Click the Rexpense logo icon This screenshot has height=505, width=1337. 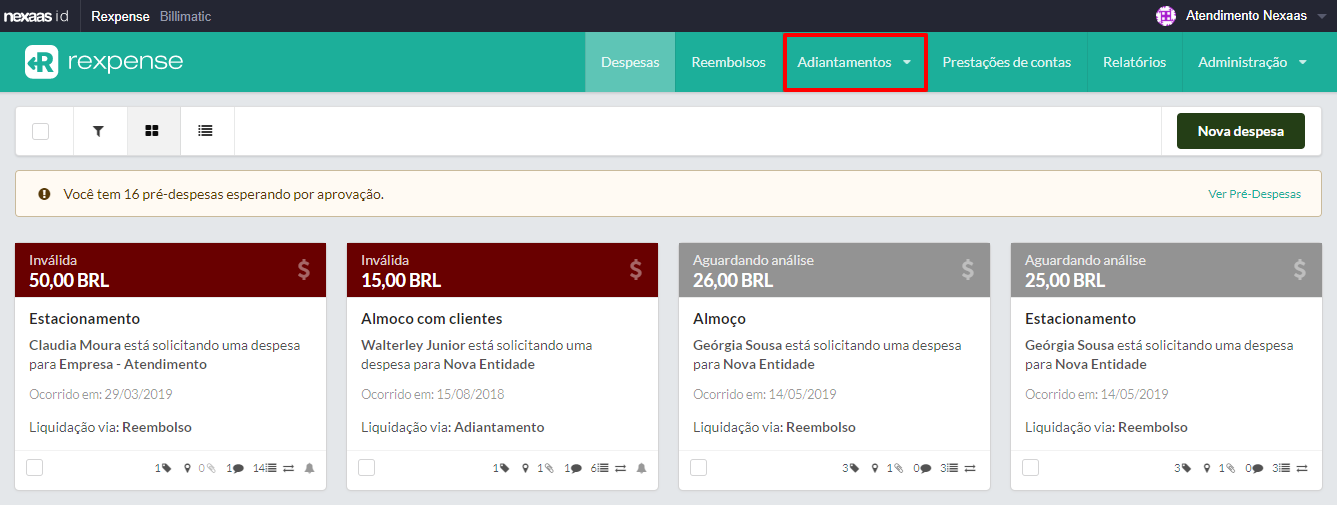42,62
